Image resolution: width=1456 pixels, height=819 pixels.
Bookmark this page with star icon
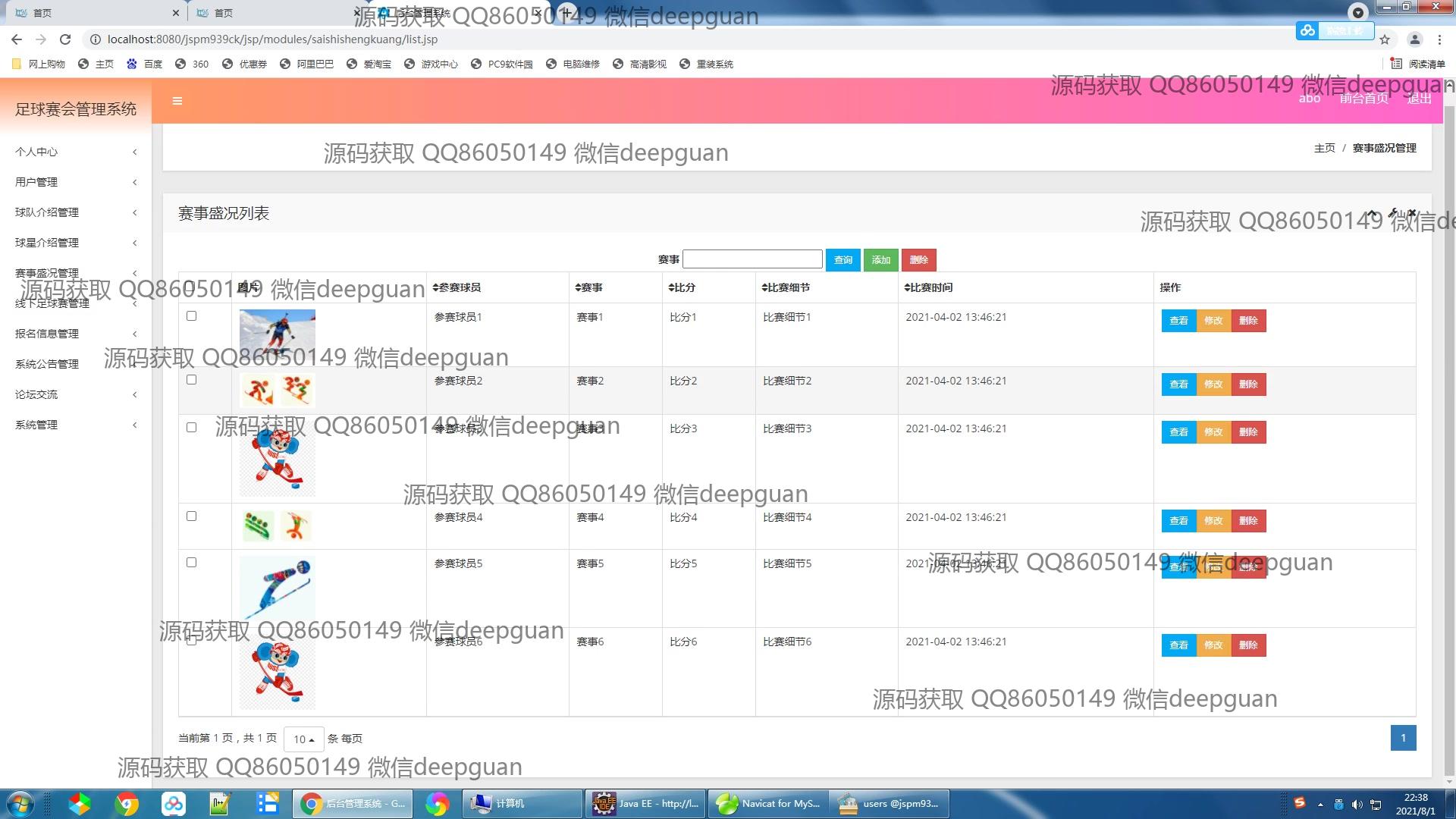(x=1385, y=39)
